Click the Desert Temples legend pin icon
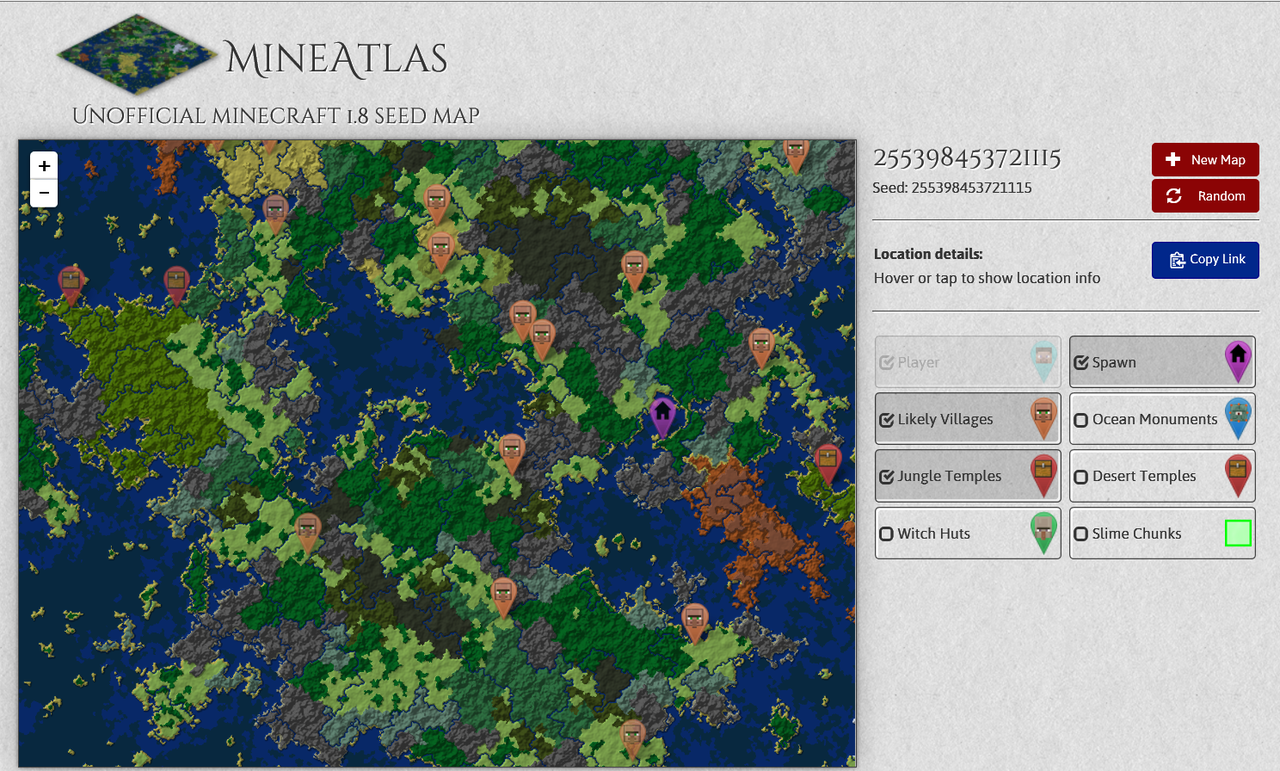Image resolution: width=1280 pixels, height=771 pixels. (x=1238, y=476)
